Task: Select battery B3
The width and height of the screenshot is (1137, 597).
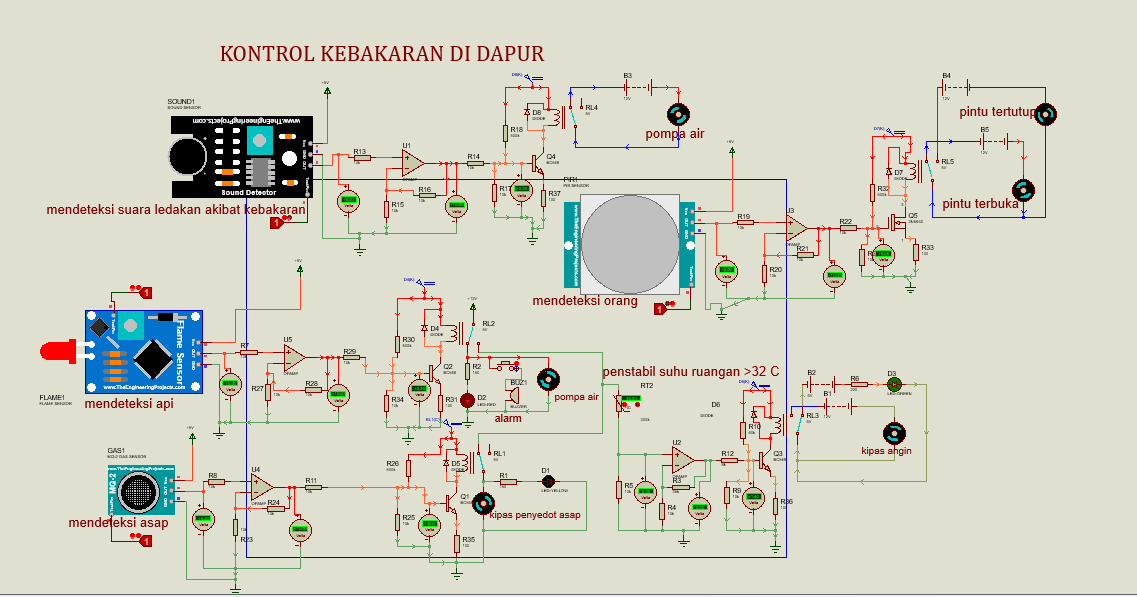Action: click(638, 88)
